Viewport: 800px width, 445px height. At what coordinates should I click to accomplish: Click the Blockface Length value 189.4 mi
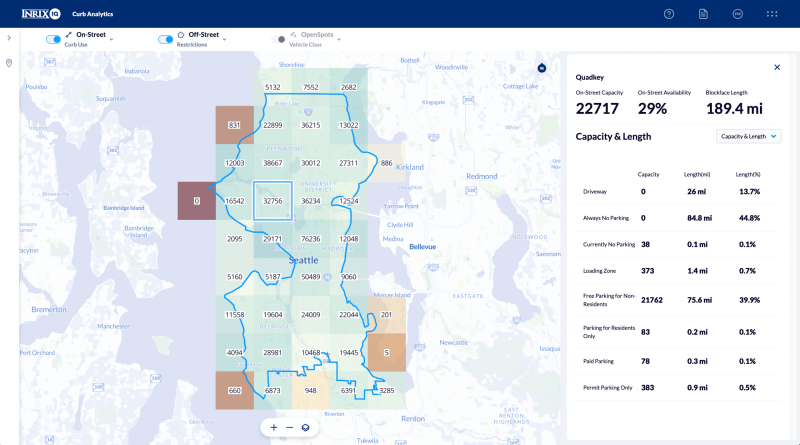click(x=734, y=109)
